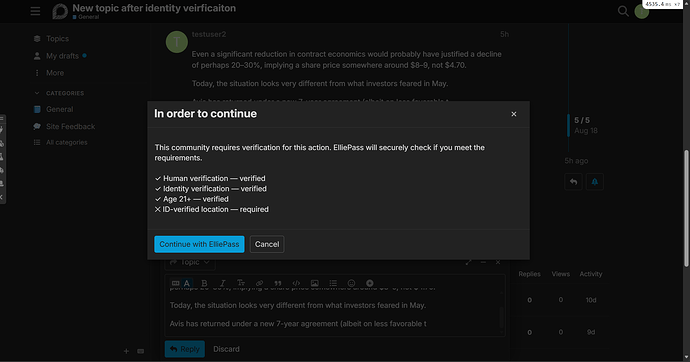
Task: Click the sidebar plus add icon
Action: click(126, 351)
